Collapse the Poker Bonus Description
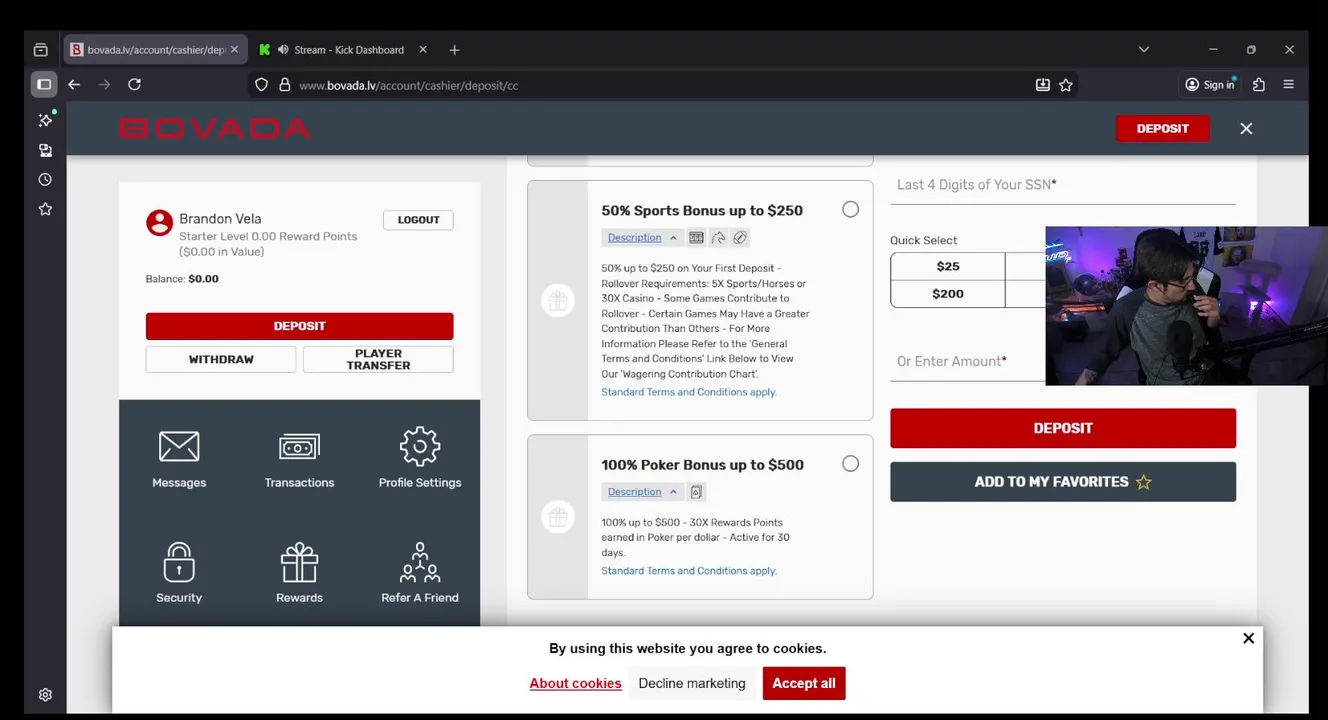This screenshot has height=720, width=1328. tap(642, 492)
